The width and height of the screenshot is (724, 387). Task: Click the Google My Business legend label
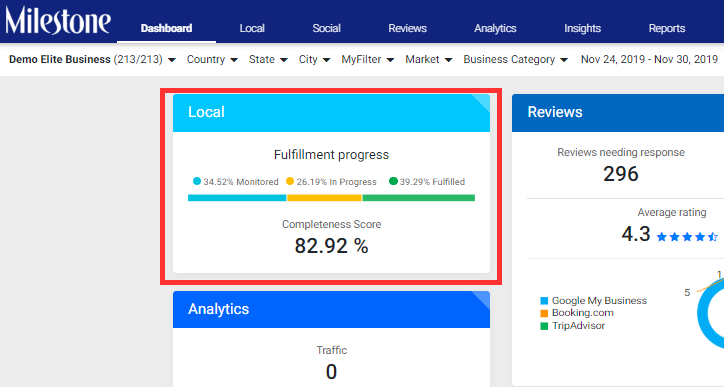pos(599,301)
